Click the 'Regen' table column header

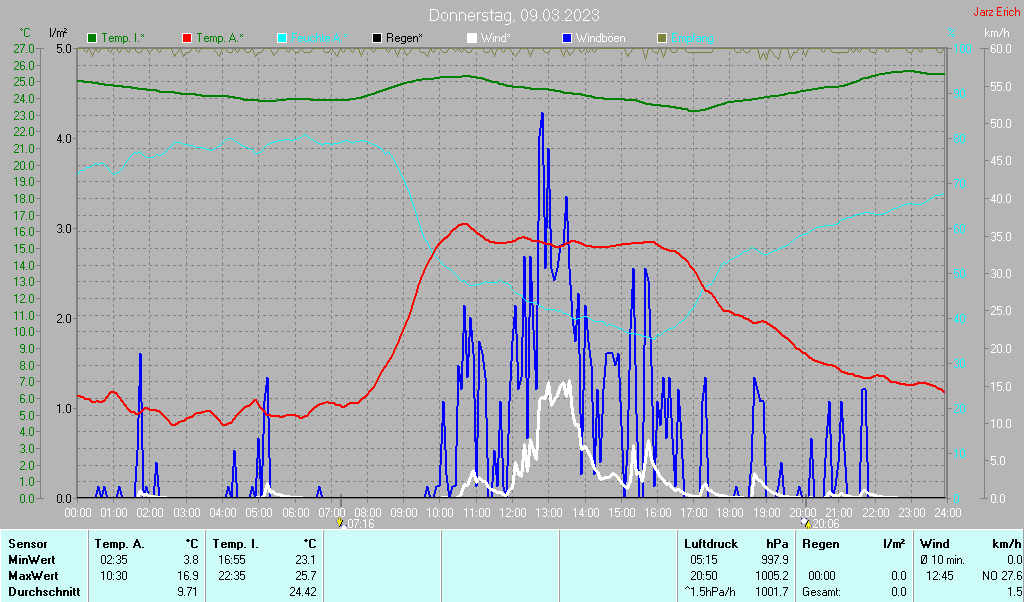(x=821, y=544)
